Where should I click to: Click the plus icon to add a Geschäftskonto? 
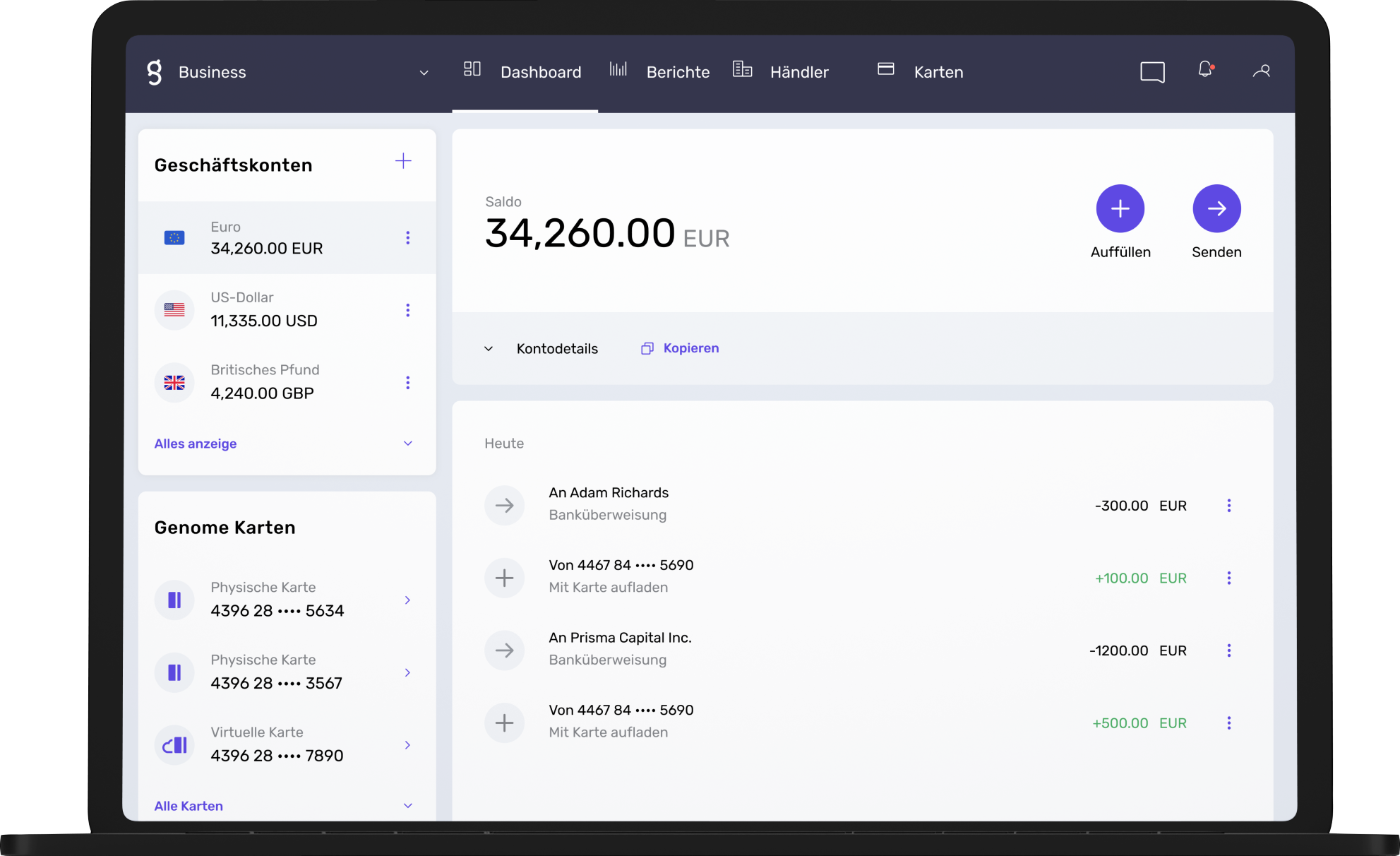tap(403, 161)
